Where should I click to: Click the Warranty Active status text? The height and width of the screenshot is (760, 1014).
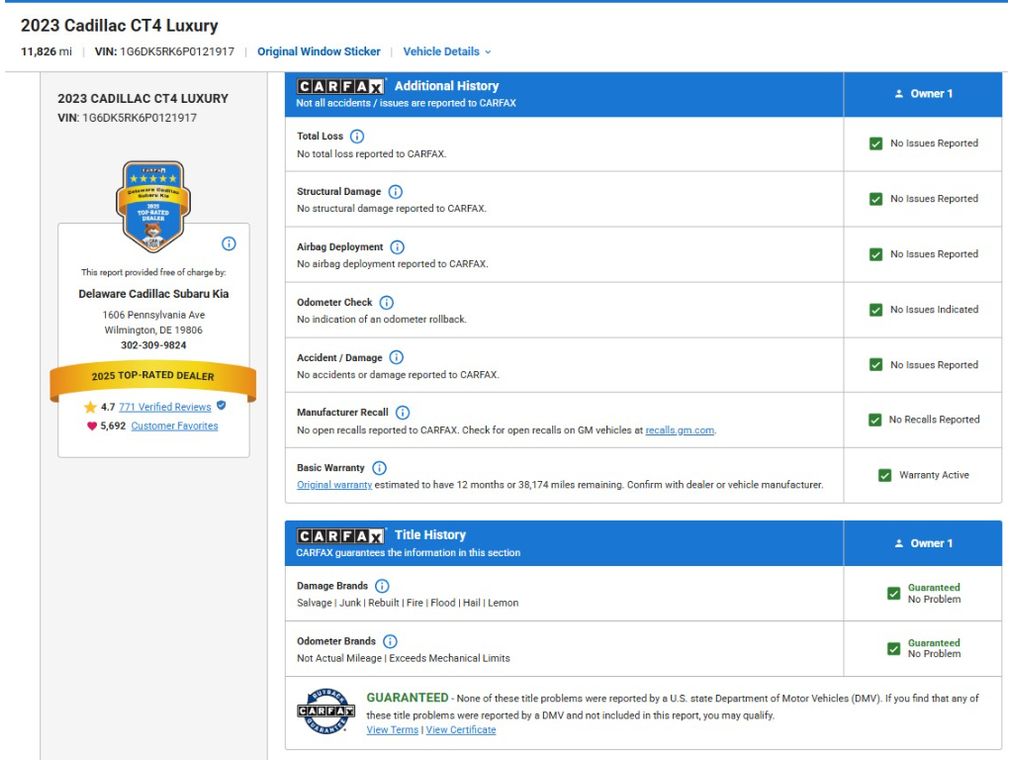click(x=934, y=475)
